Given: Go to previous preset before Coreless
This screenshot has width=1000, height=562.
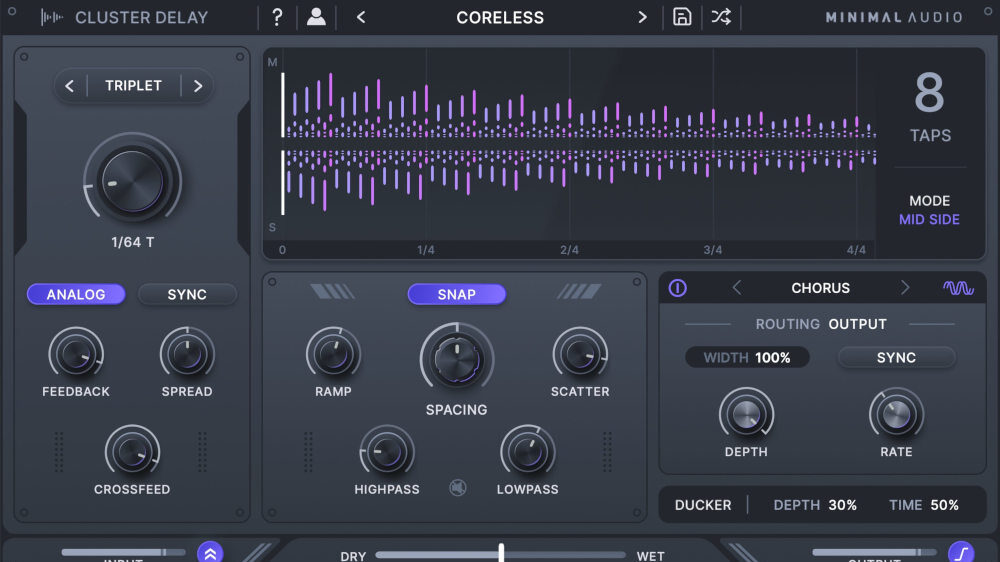Looking at the screenshot, I should click(x=361, y=17).
